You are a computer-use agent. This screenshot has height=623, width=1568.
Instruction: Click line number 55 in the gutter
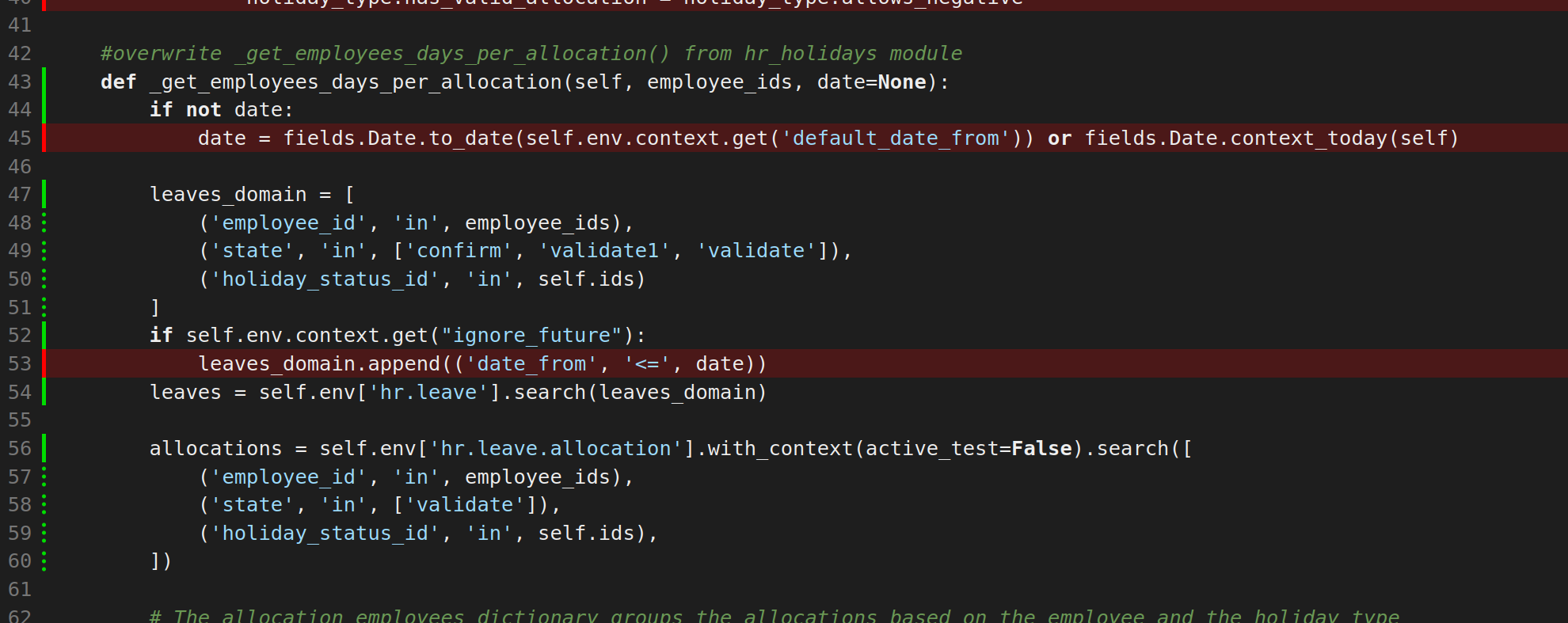click(x=20, y=420)
